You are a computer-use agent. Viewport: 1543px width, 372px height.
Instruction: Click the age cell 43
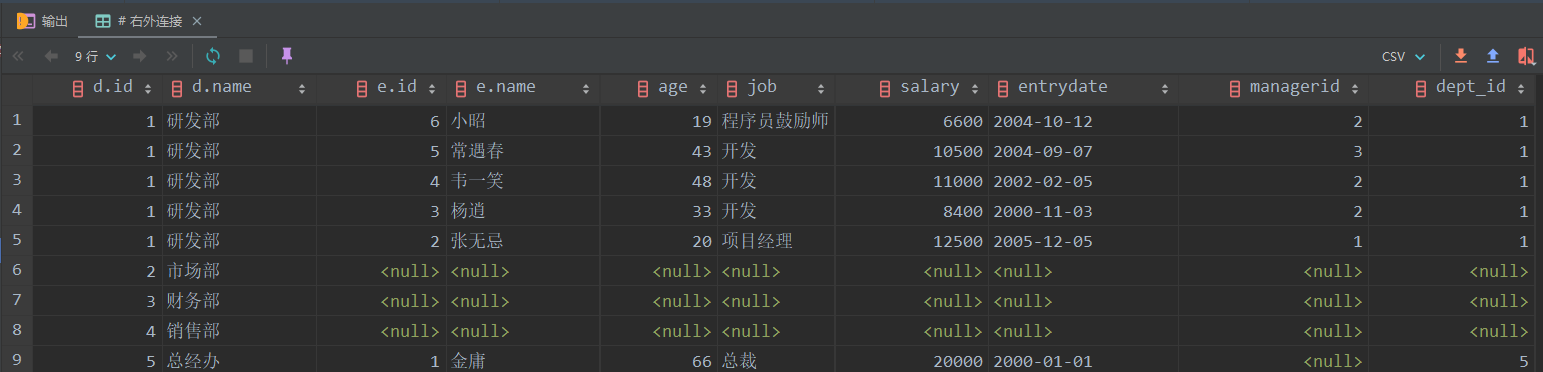659,151
